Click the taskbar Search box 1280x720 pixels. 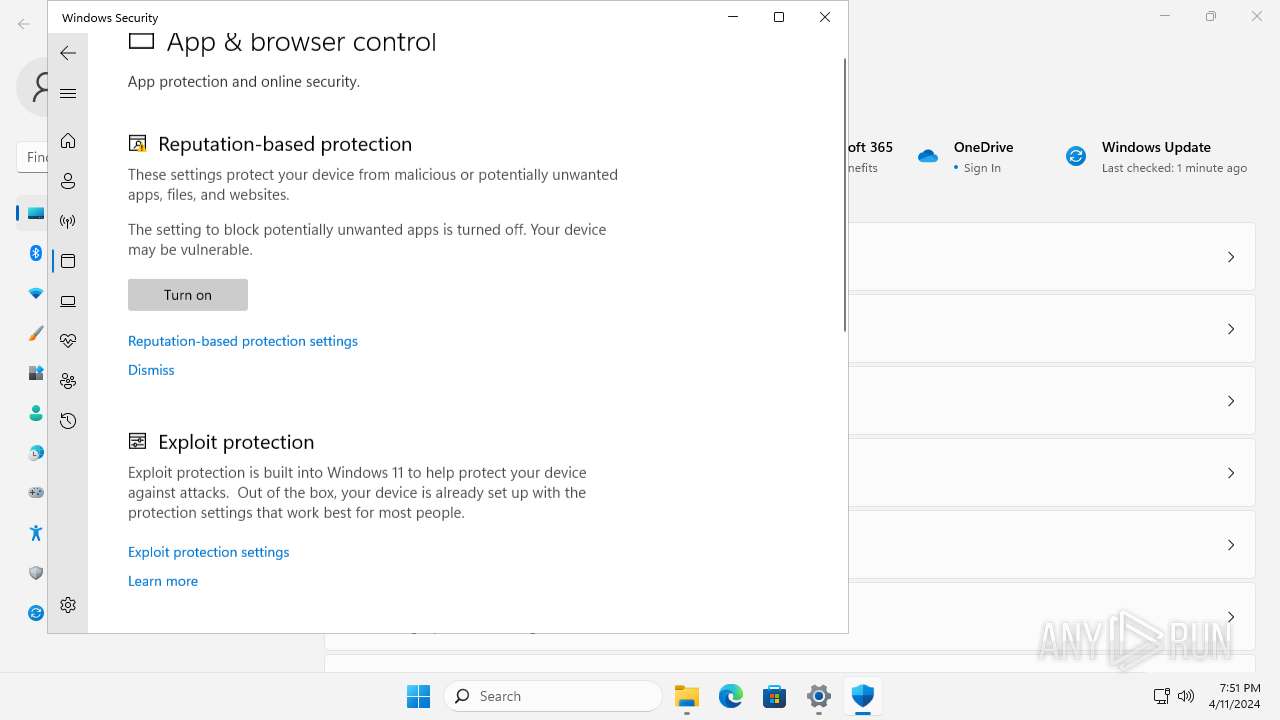click(x=553, y=696)
